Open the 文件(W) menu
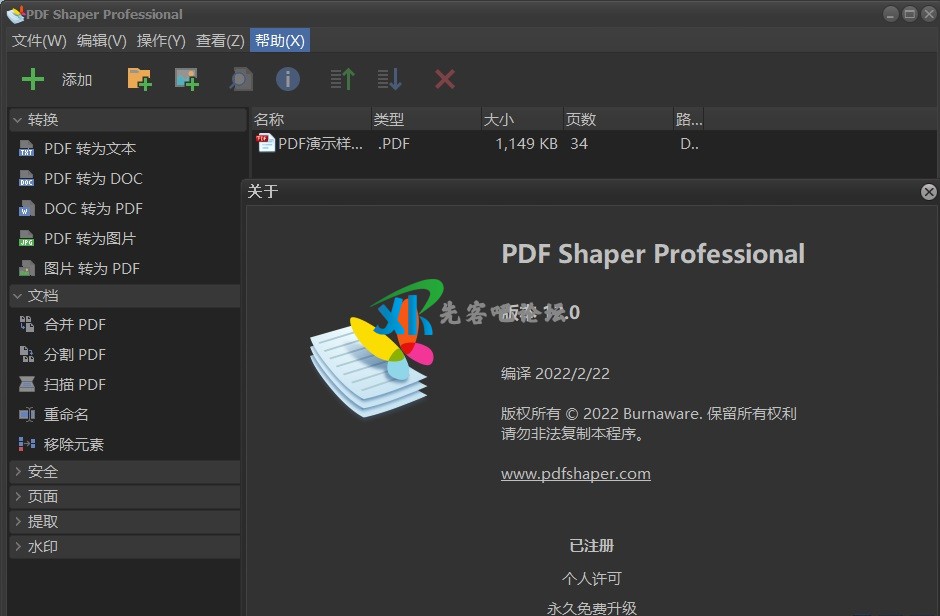Screen dimensions: 940x616 tap(39, 40)
